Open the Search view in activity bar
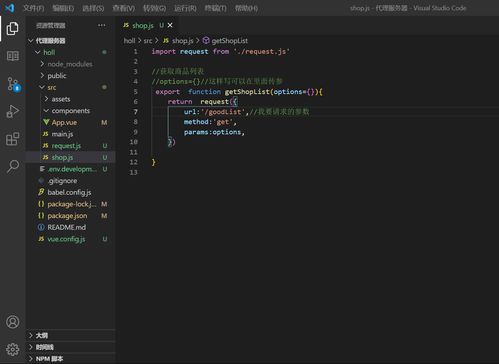499x364 pixels. coord(13,166)
